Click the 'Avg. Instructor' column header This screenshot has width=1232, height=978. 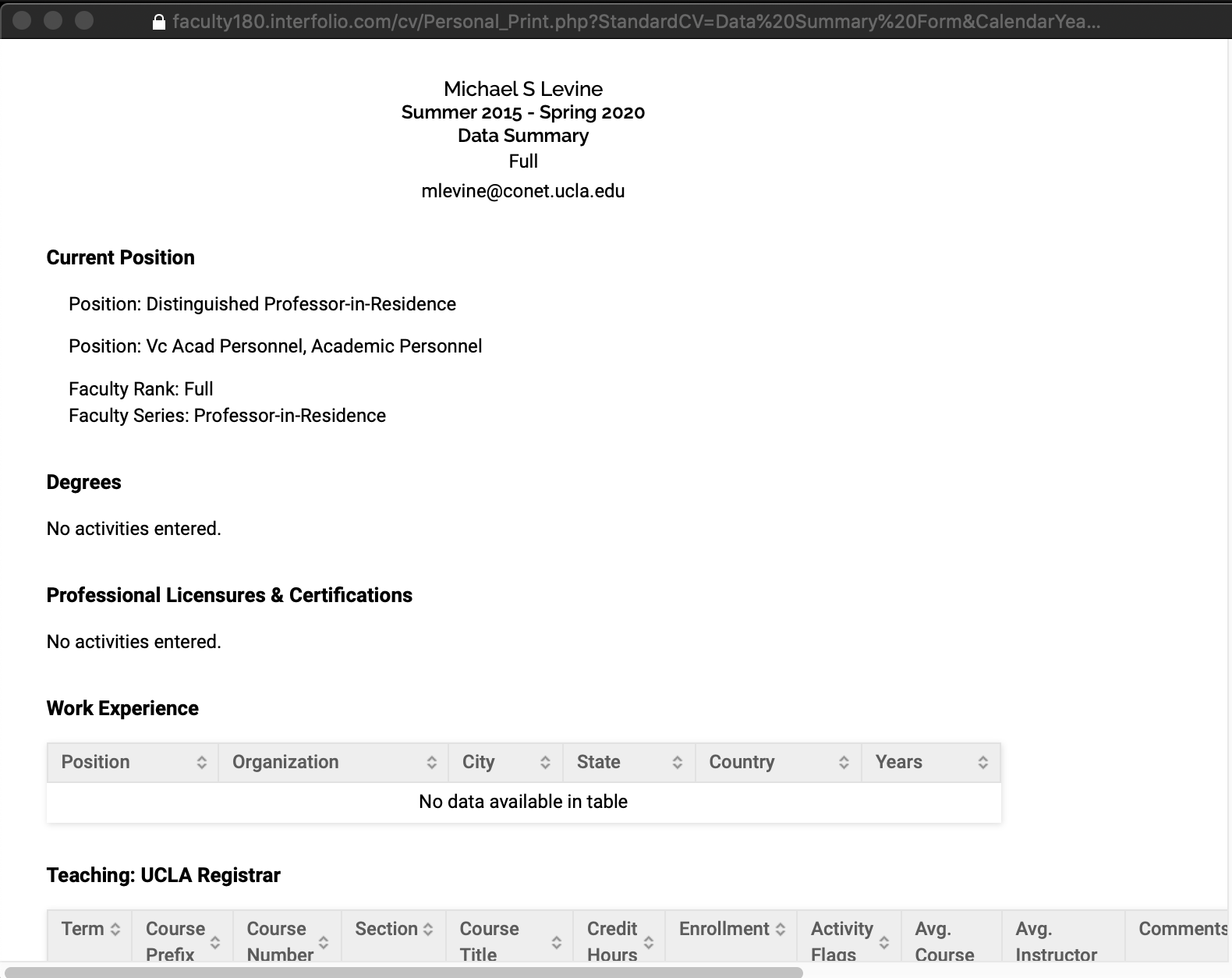click(1063, 936)
